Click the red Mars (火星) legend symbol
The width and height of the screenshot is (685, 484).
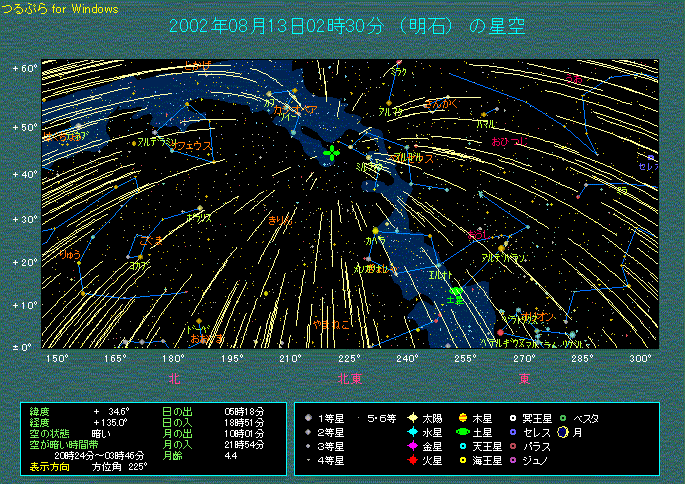coord(411,460)
